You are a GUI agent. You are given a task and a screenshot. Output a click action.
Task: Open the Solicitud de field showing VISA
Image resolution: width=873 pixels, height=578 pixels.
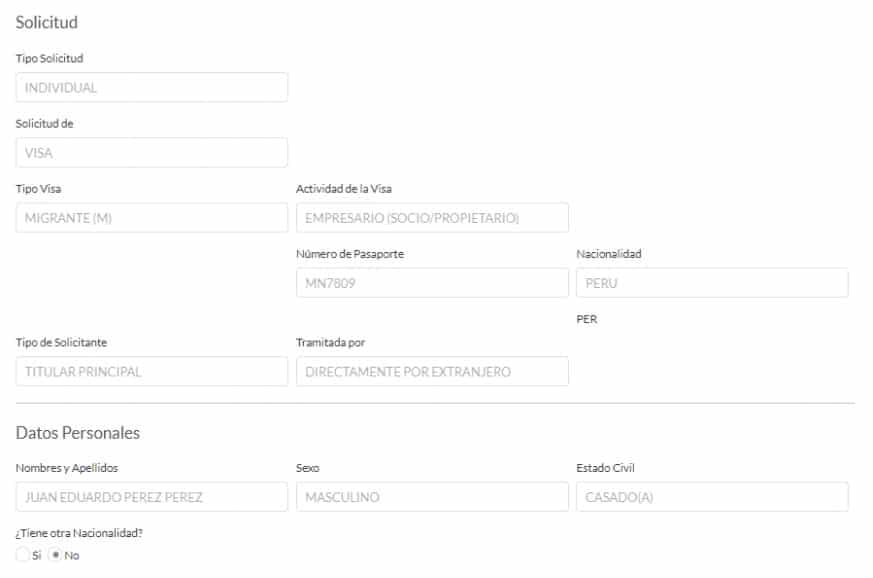coord(151,153)
